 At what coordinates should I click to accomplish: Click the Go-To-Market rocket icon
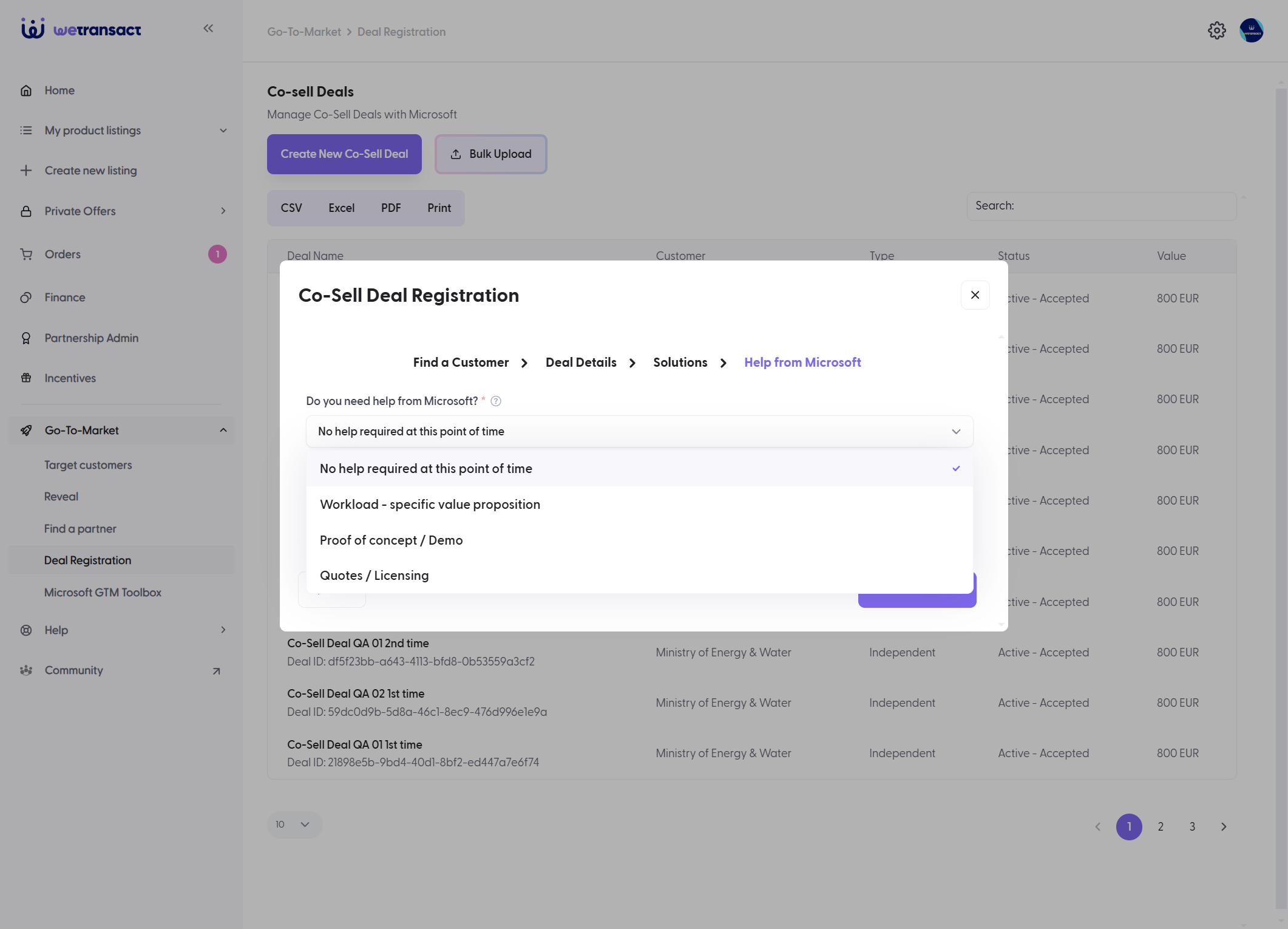click(x=26, y=430)
